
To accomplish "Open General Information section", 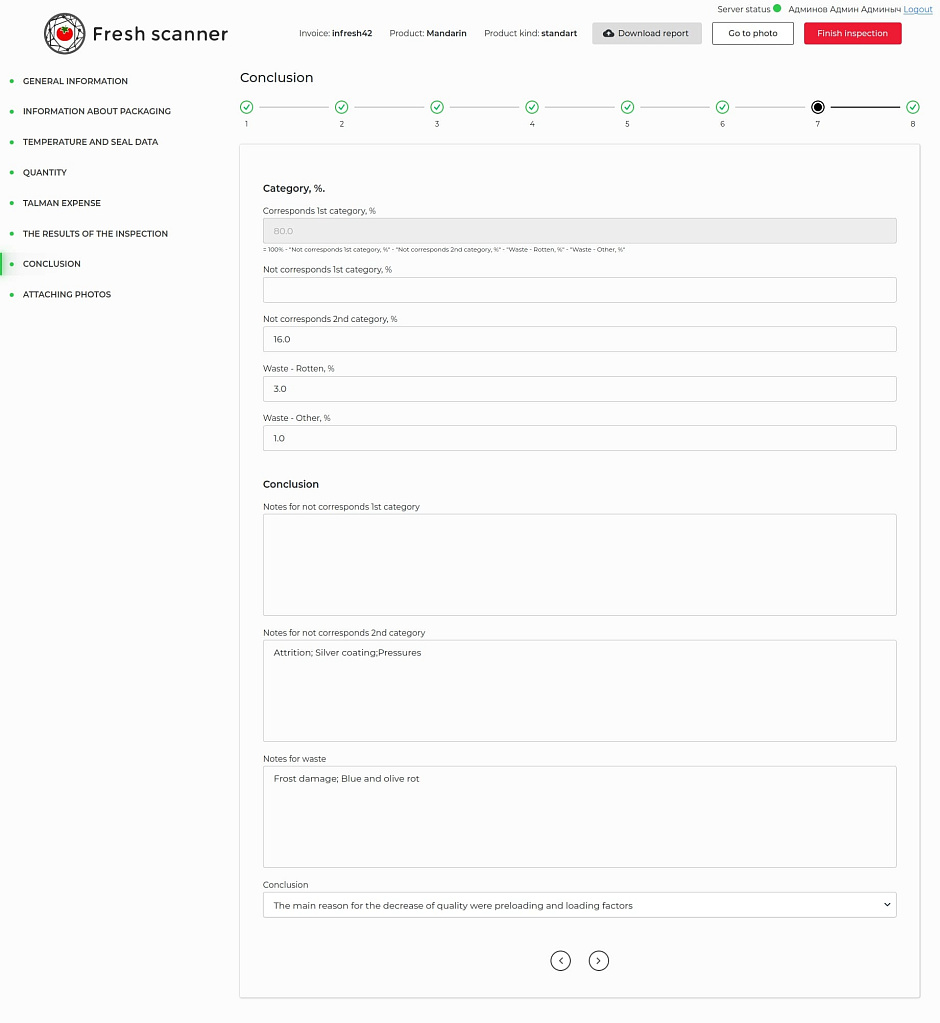I will tap(75, 81).
